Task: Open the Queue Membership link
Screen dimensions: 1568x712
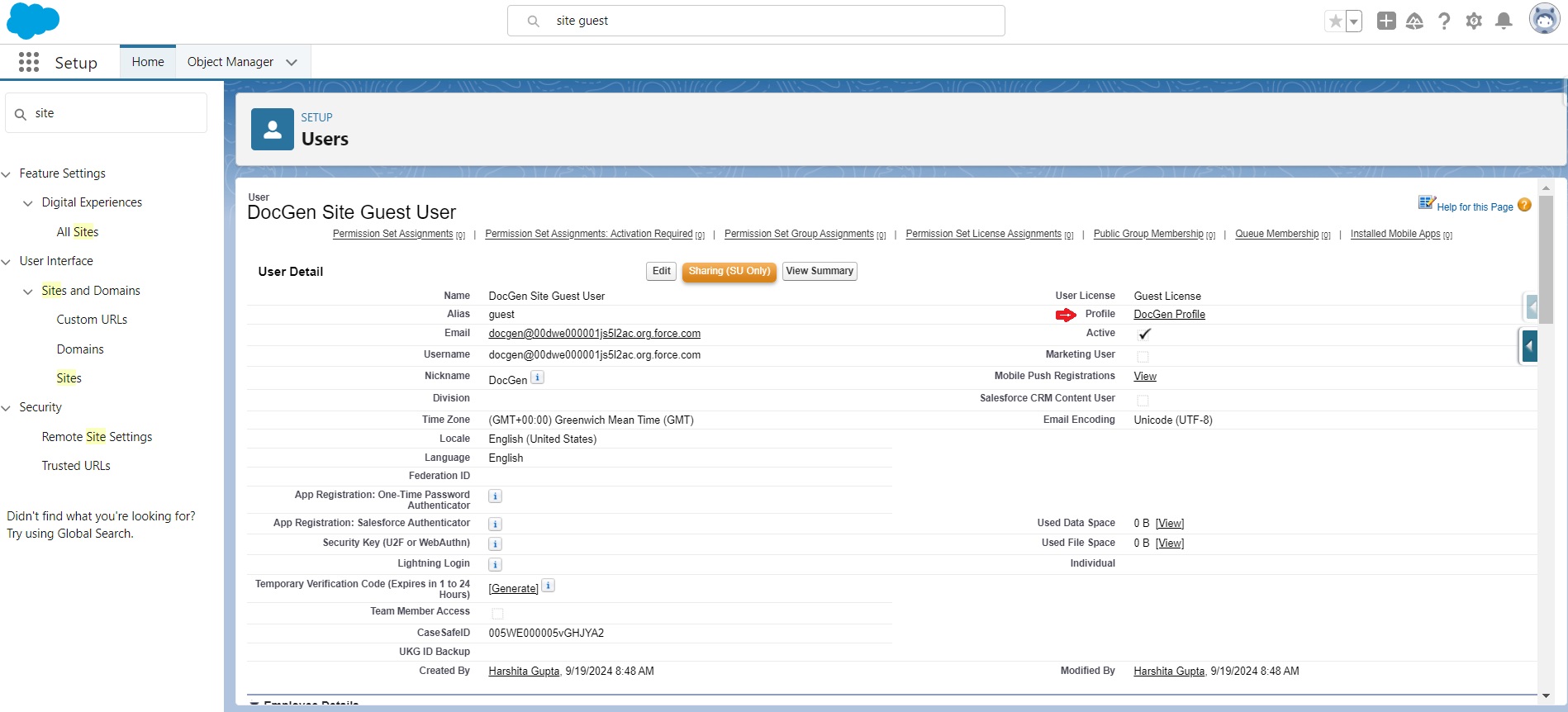Action: coord(1277,234)
